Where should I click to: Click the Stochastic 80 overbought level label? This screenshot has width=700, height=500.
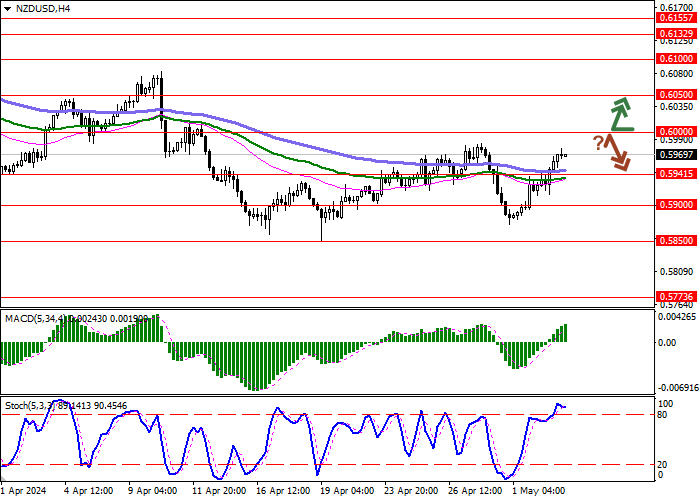(662, 415)
